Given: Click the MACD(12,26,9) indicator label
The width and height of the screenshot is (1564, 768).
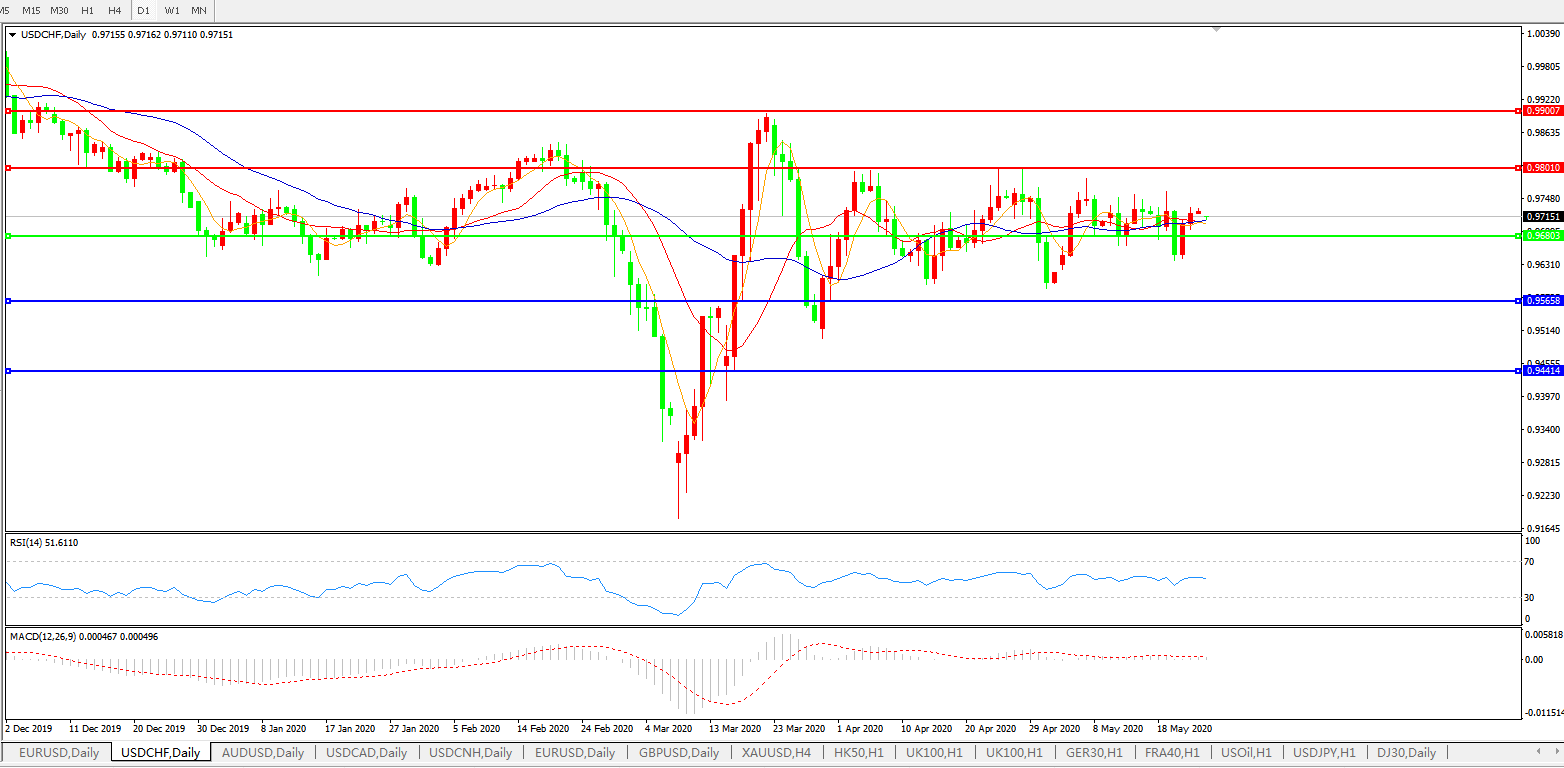Looking at the screenshot, I should 84,636.
